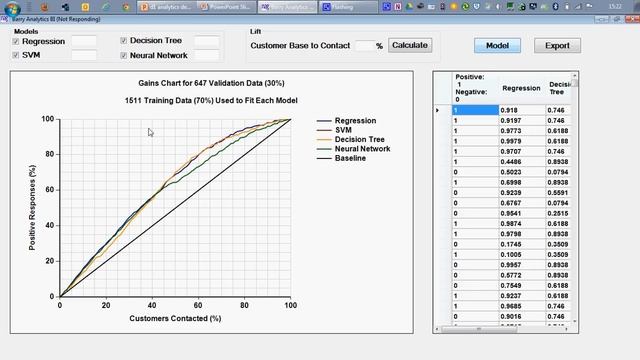Click the Gains Chart title text
The width and height of the screenshot is (640, 360).
(211, 83)
